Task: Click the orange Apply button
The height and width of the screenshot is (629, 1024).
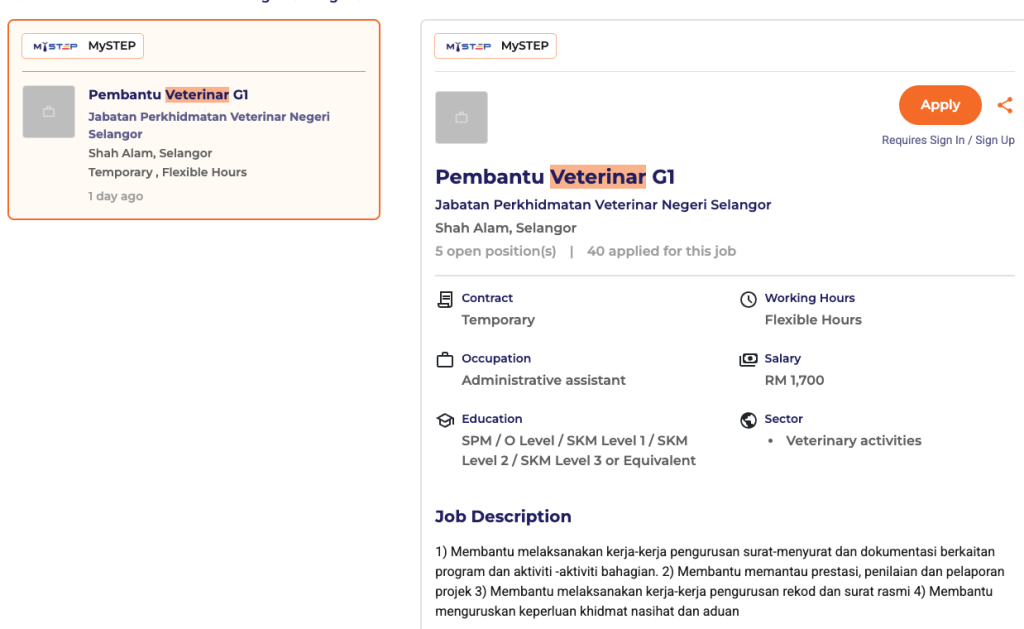Action: tap(939, 105)
